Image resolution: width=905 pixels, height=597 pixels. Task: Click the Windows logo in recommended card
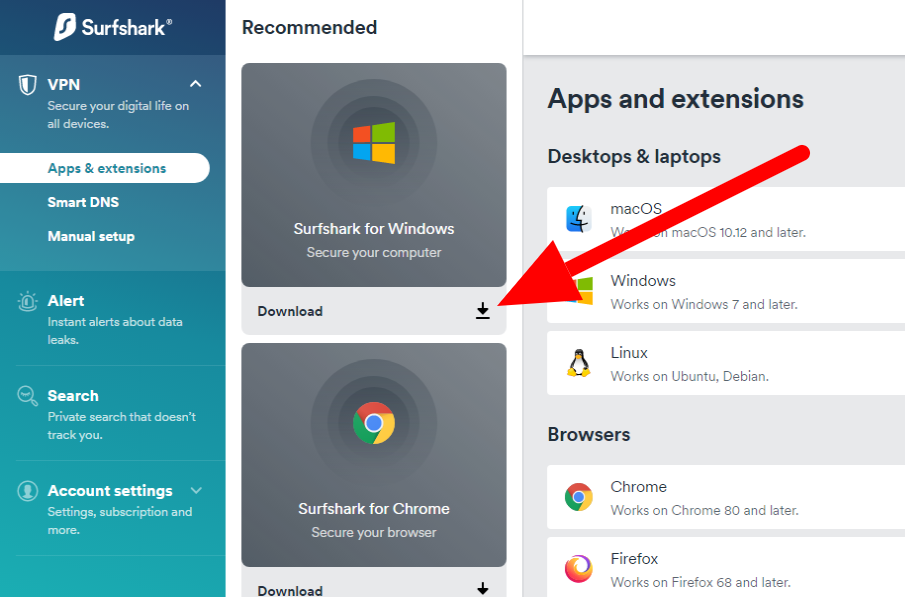[374, 143]
